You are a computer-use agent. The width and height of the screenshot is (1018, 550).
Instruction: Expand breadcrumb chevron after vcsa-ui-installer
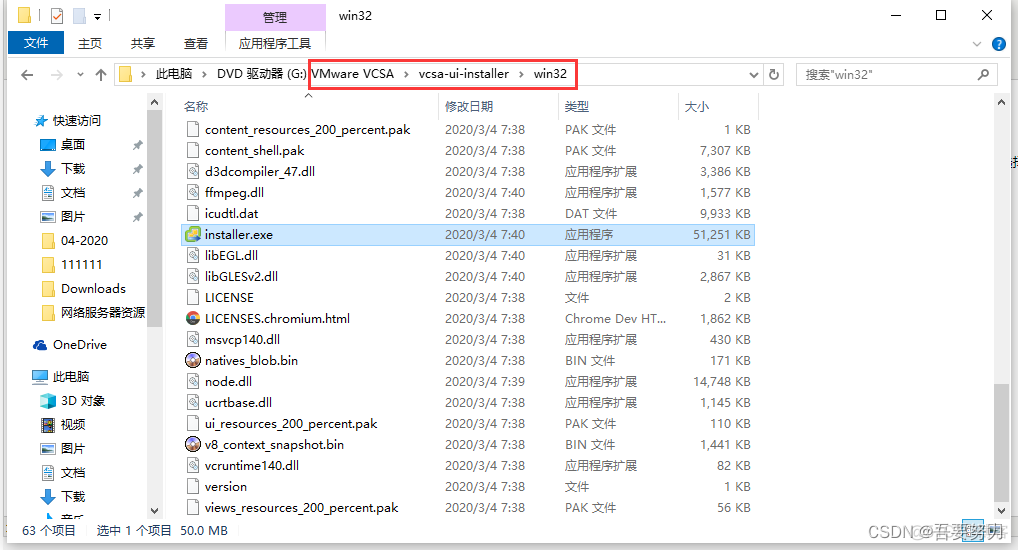pos(521,74)
